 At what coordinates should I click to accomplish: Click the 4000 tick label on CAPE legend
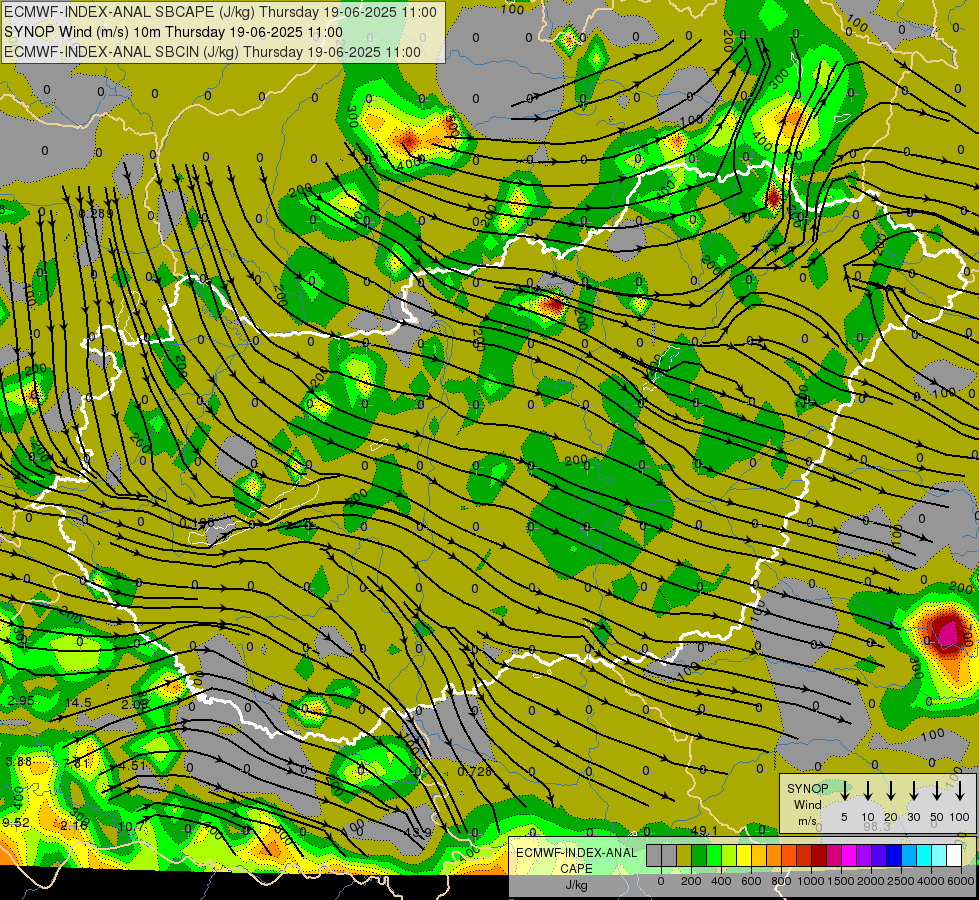(x=931, y=881)
